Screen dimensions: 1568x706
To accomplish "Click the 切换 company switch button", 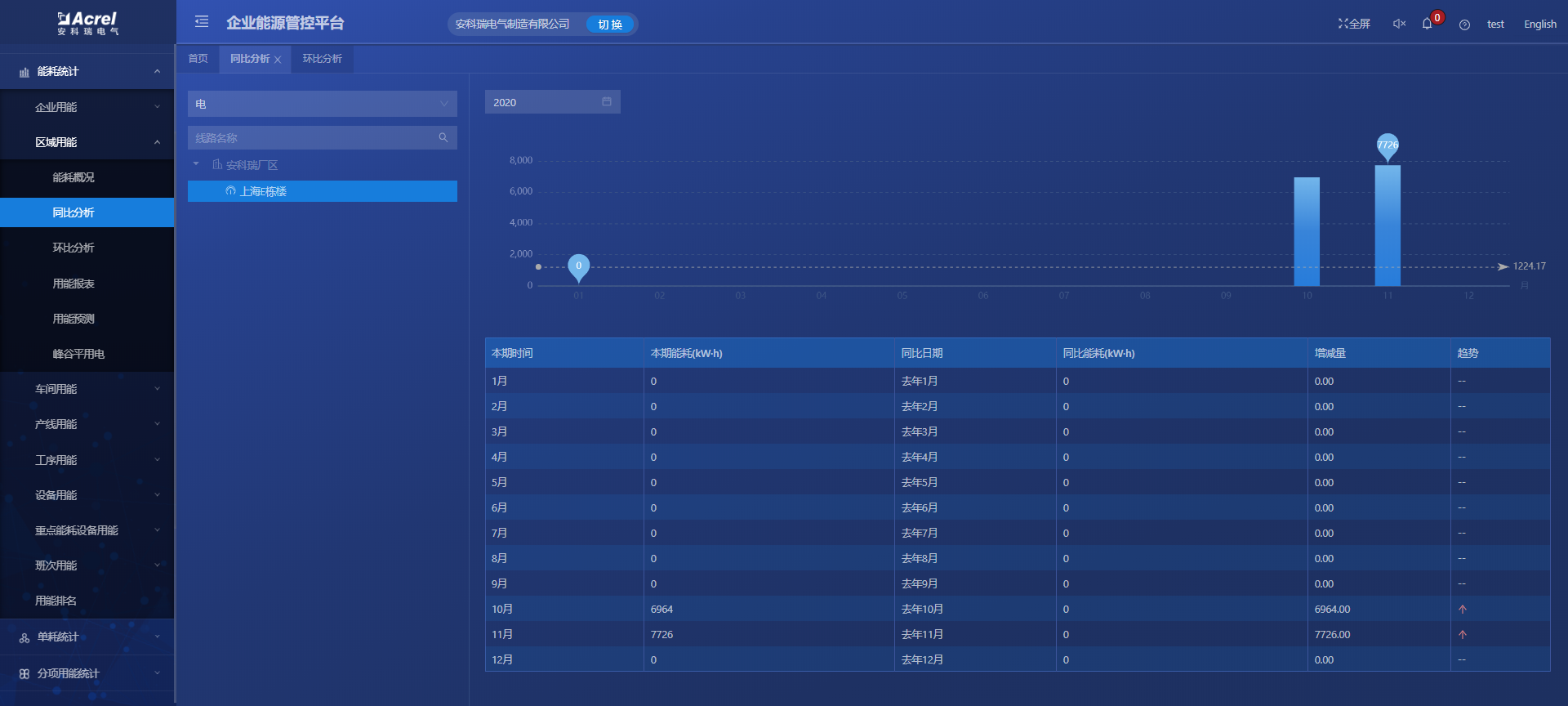I will coord(610,25).
